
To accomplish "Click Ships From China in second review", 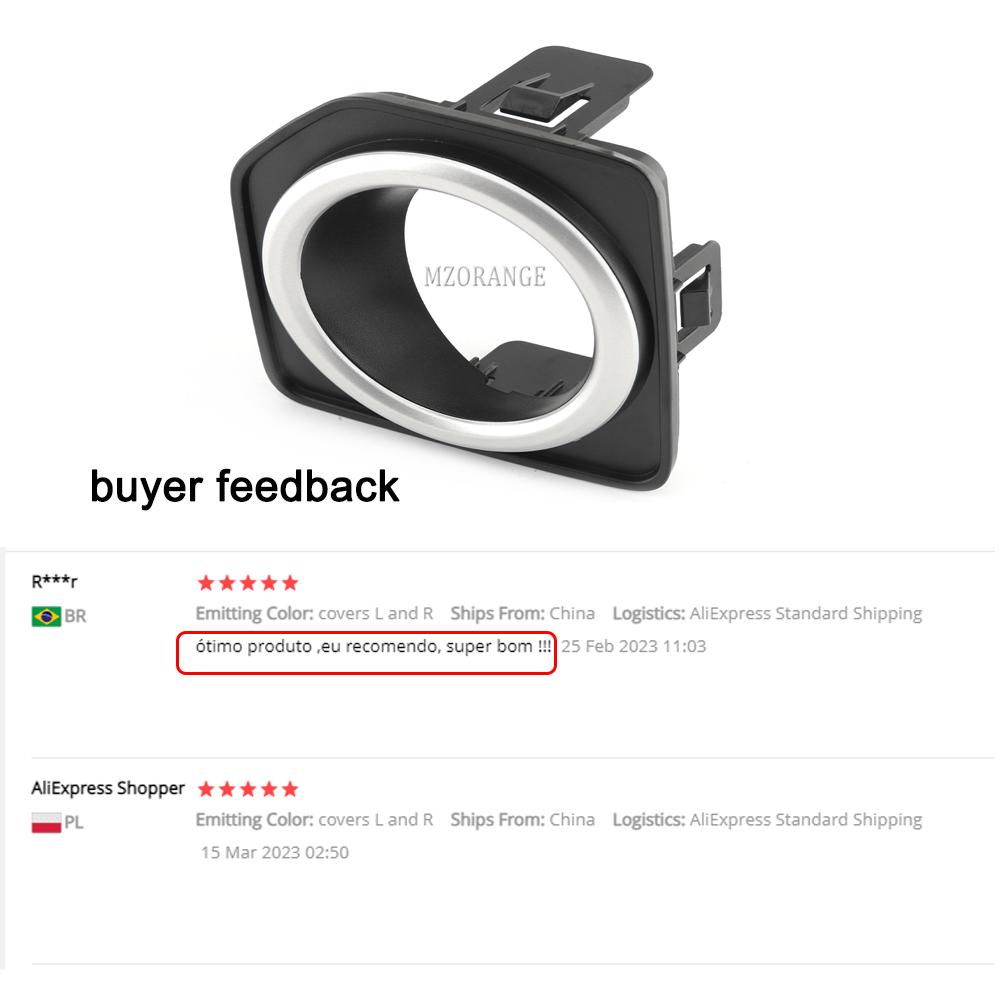I will [522, 820].
